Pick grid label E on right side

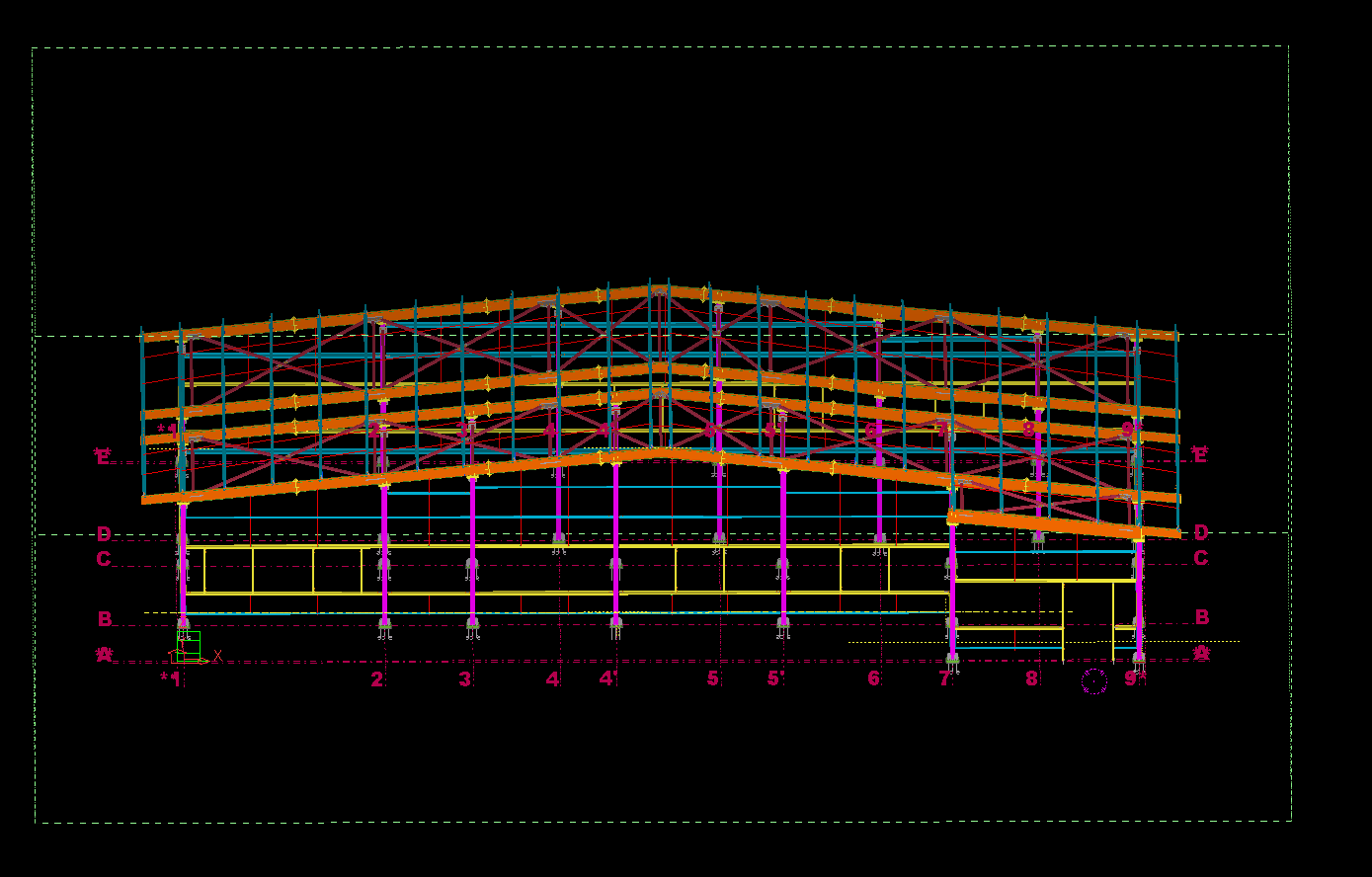pyautogui.click(x=1199, y=455)
